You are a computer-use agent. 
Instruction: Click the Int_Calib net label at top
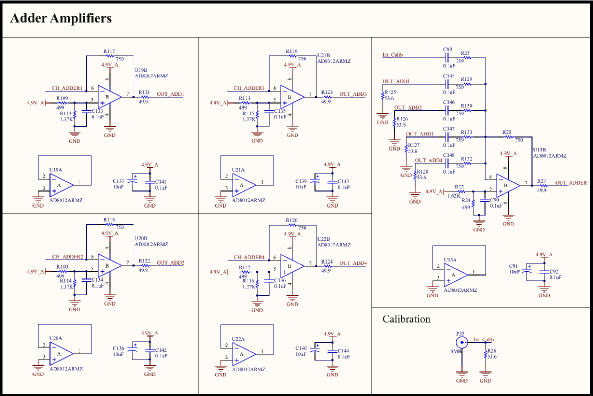coord(393,54)
